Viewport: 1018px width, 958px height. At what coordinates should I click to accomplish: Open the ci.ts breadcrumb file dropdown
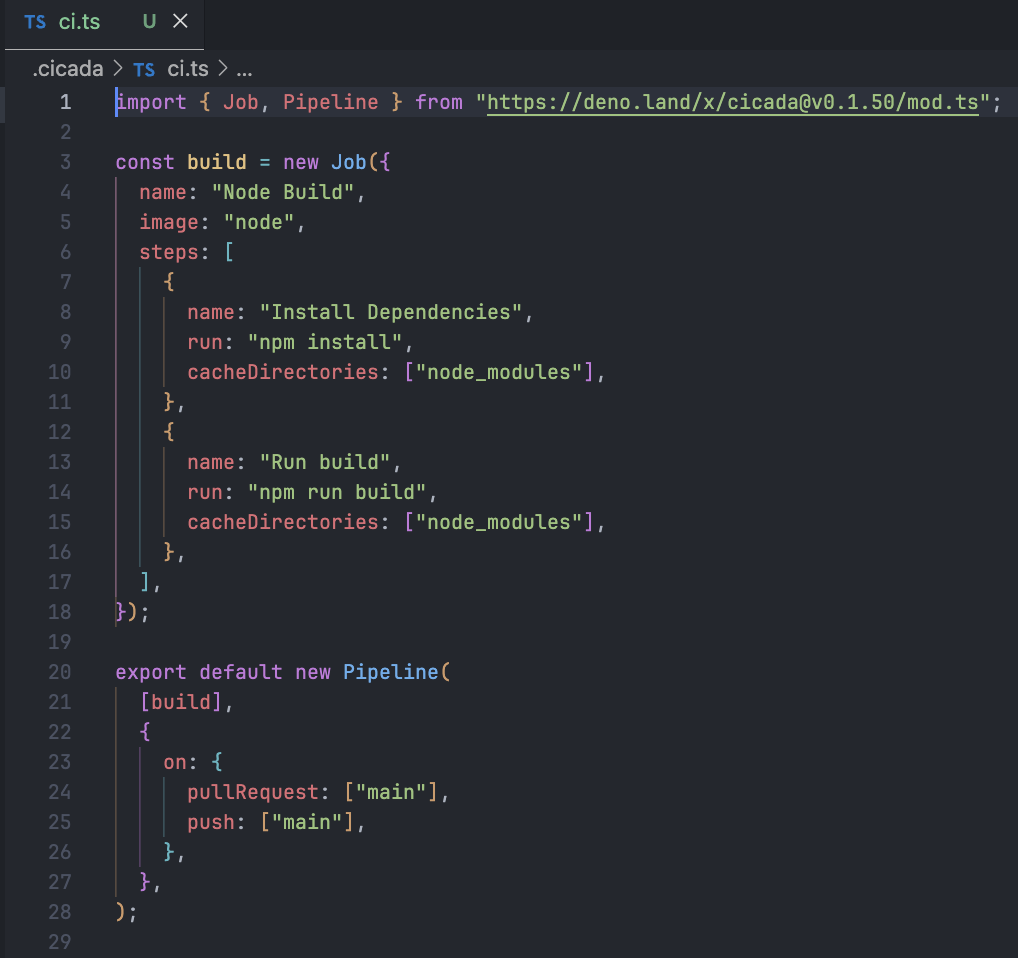pos(187,69)
